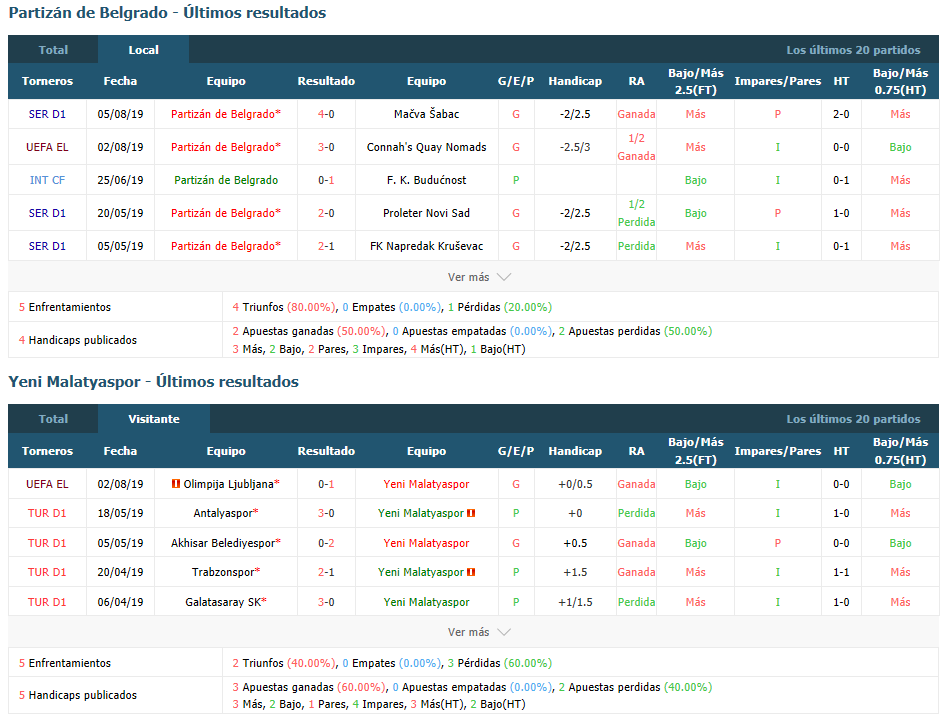Click the +1.5 handicap in the Trabzonspor row
This screenshot has width=948, height=723.
[575, 572]
